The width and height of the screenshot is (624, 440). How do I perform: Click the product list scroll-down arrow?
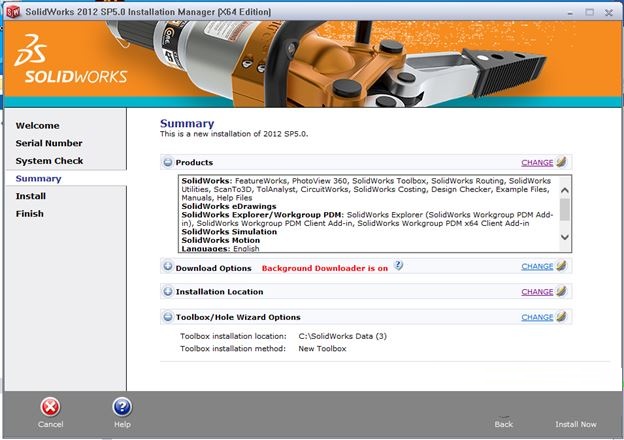point(565,237)
